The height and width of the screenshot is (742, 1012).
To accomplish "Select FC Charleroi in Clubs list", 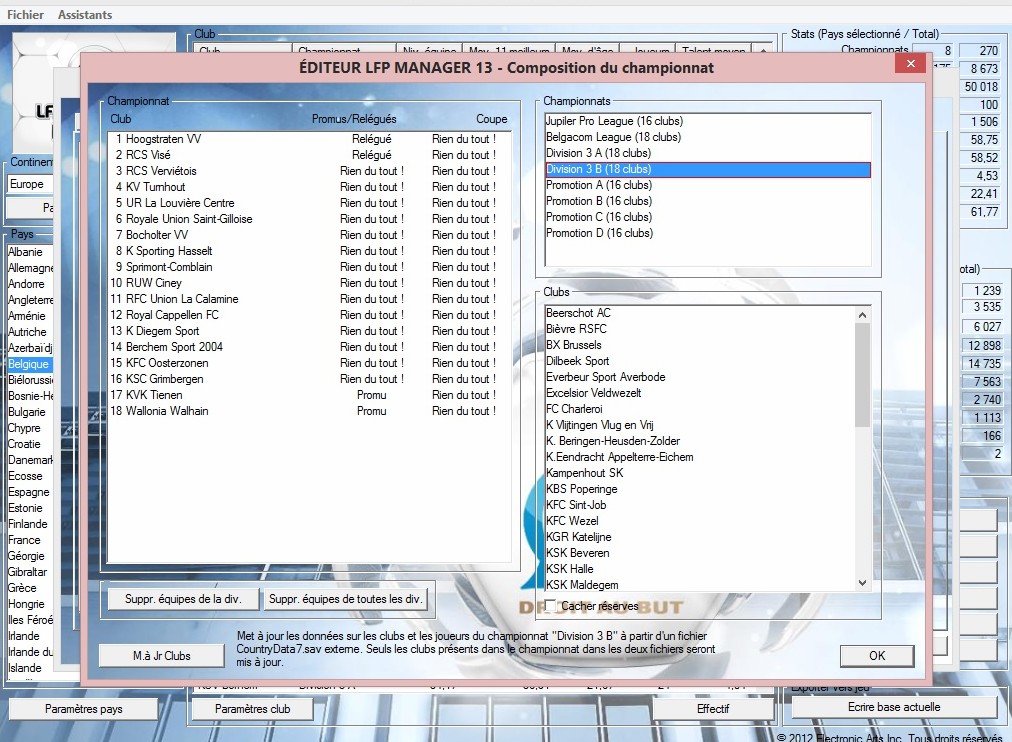I will [700, 409].
